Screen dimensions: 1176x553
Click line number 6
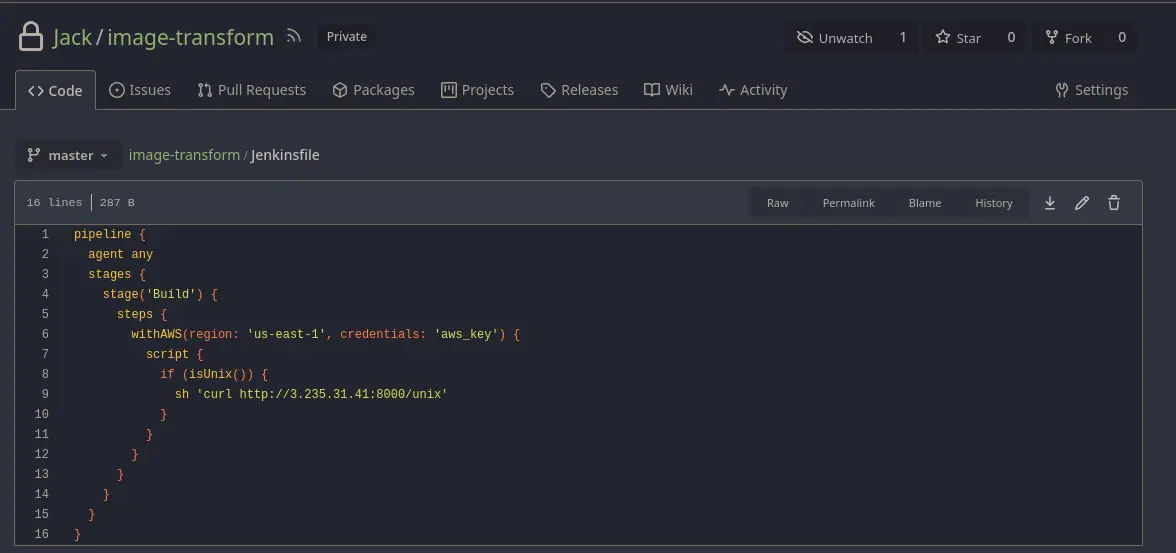click(45, 334)
